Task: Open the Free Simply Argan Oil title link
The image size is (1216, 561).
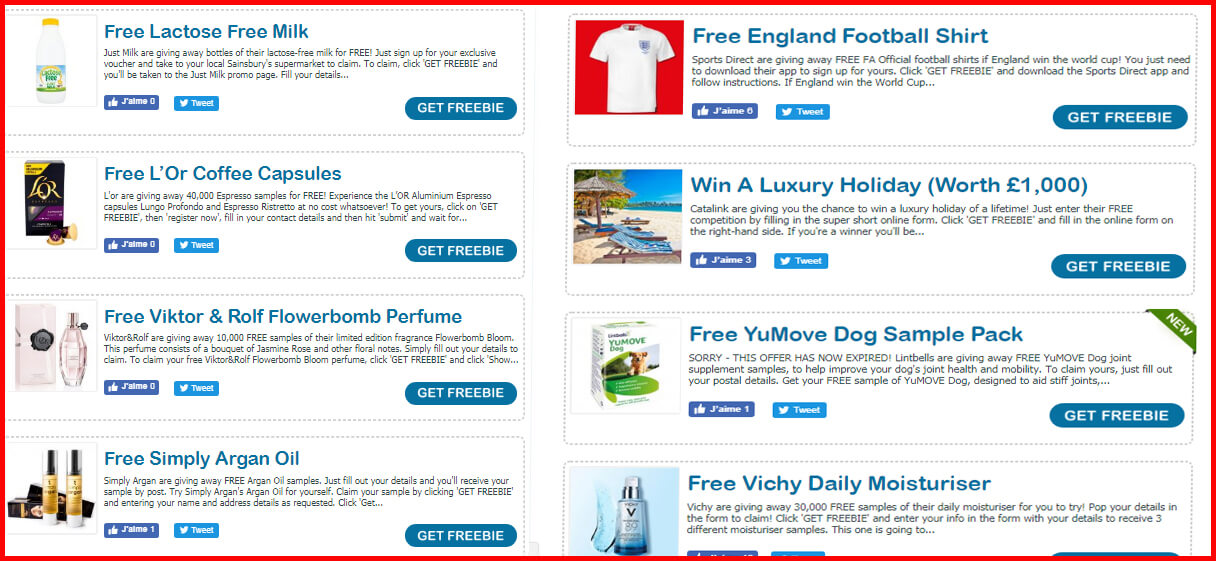Action: pos(202,459)
